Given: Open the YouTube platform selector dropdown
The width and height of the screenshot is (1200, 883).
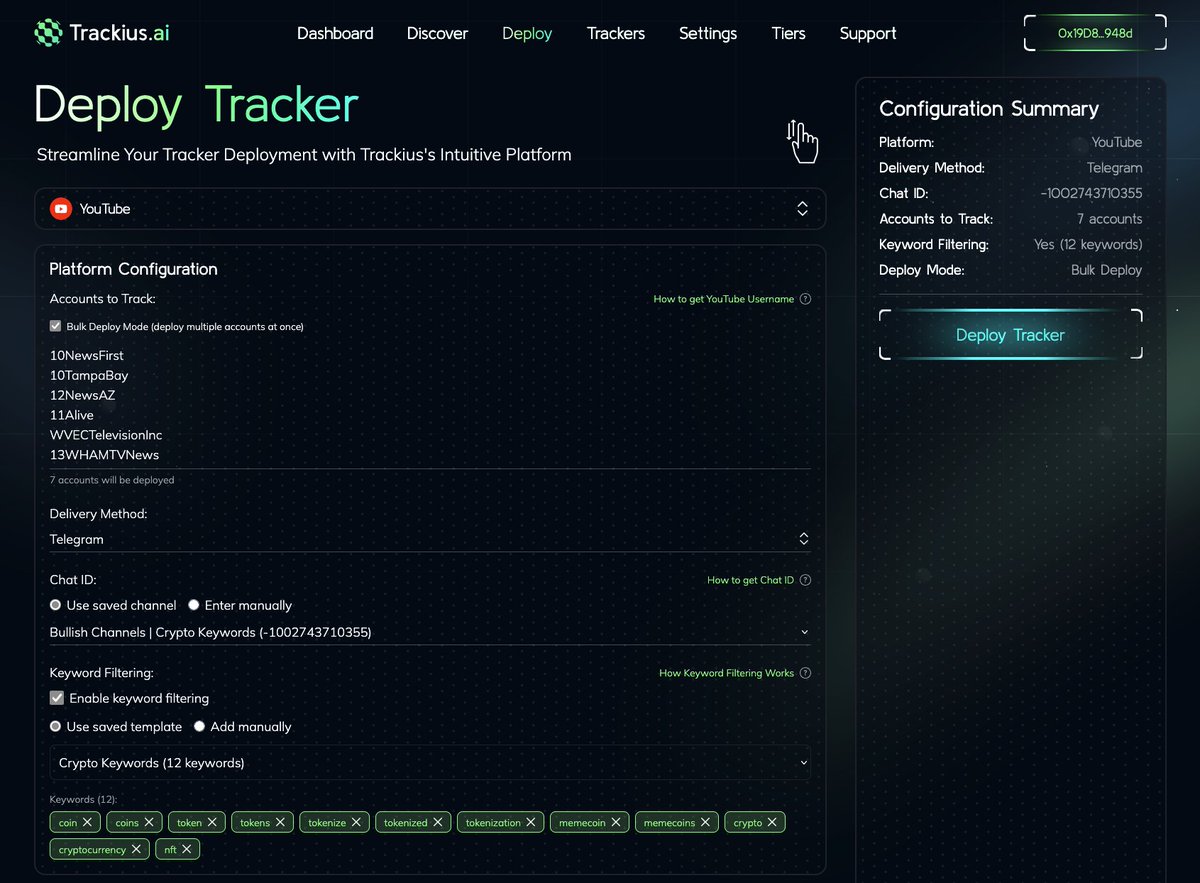Looking at the screenshot, I should coord(430,209).
